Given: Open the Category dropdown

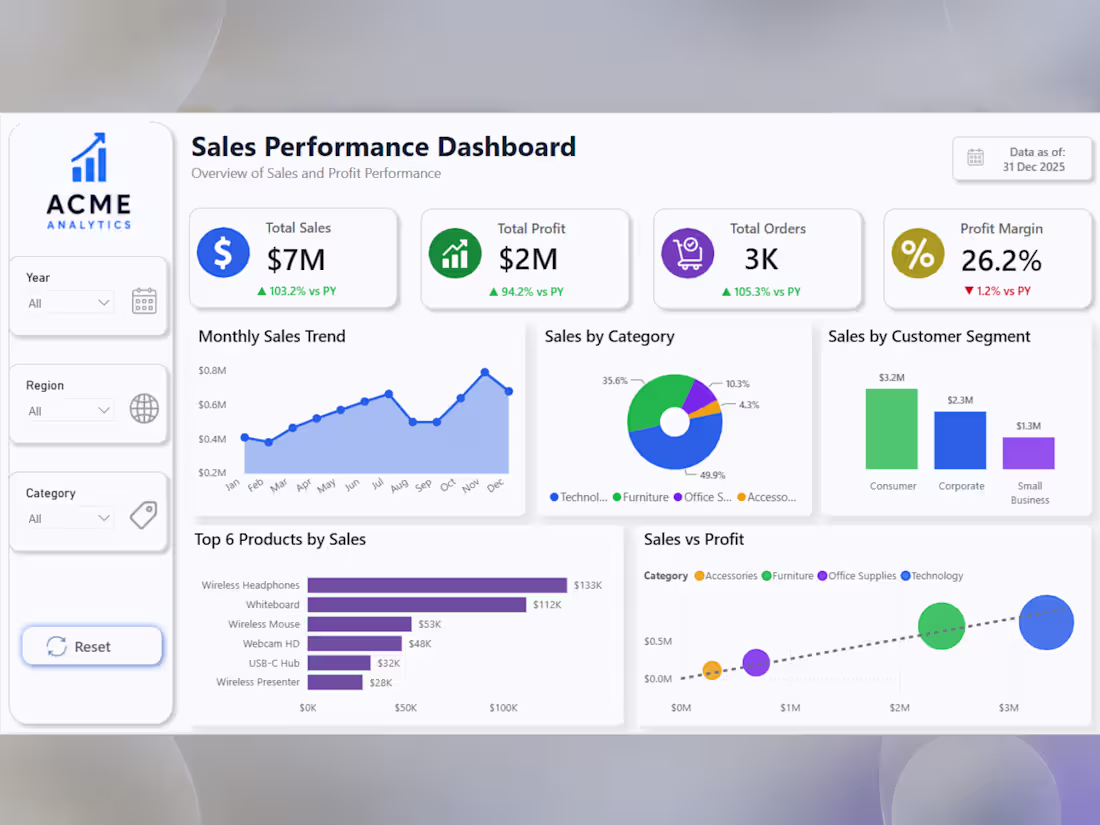Looking at the screenshot, I should coord(69,518).
